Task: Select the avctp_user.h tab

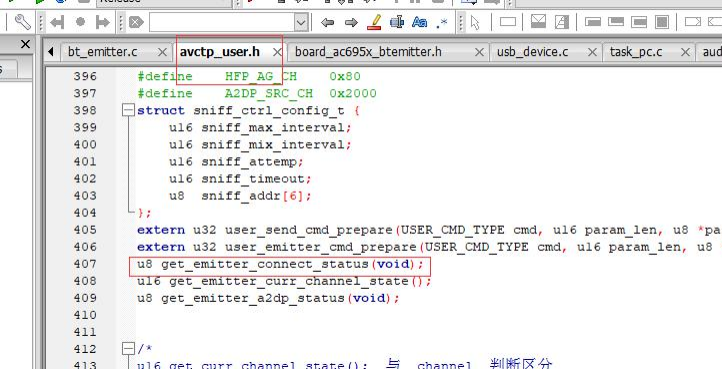Action: (x=220, y=52)
